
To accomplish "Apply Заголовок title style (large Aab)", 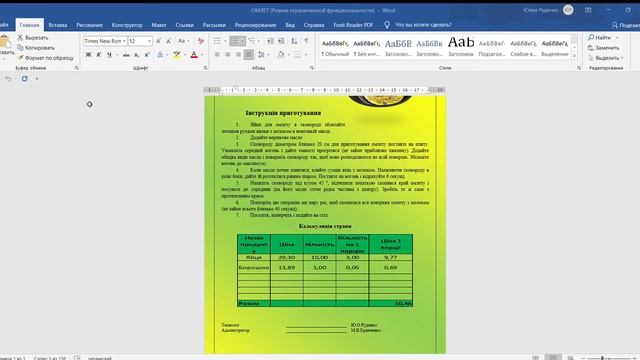I will tap(461, 47).
